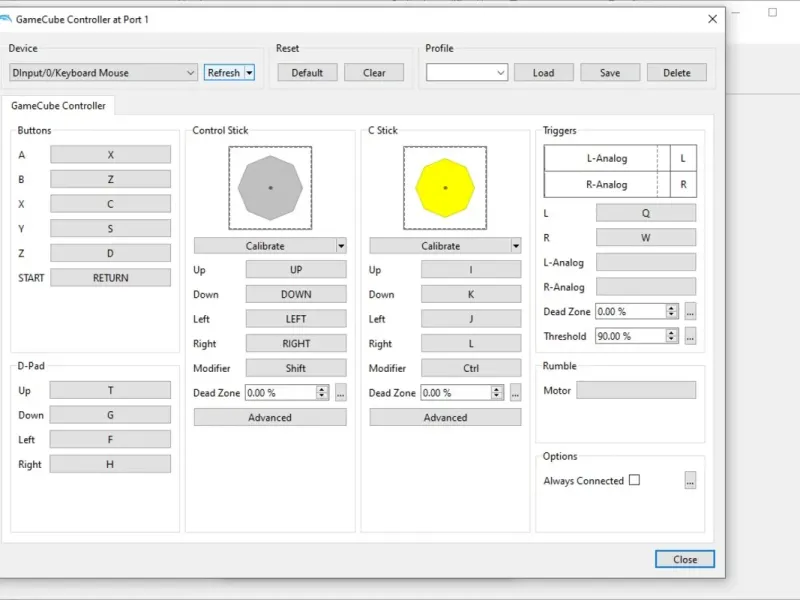Click C Stick Dead Zone value field
Viewport: 800px width, 600px height.
(456, 393)
